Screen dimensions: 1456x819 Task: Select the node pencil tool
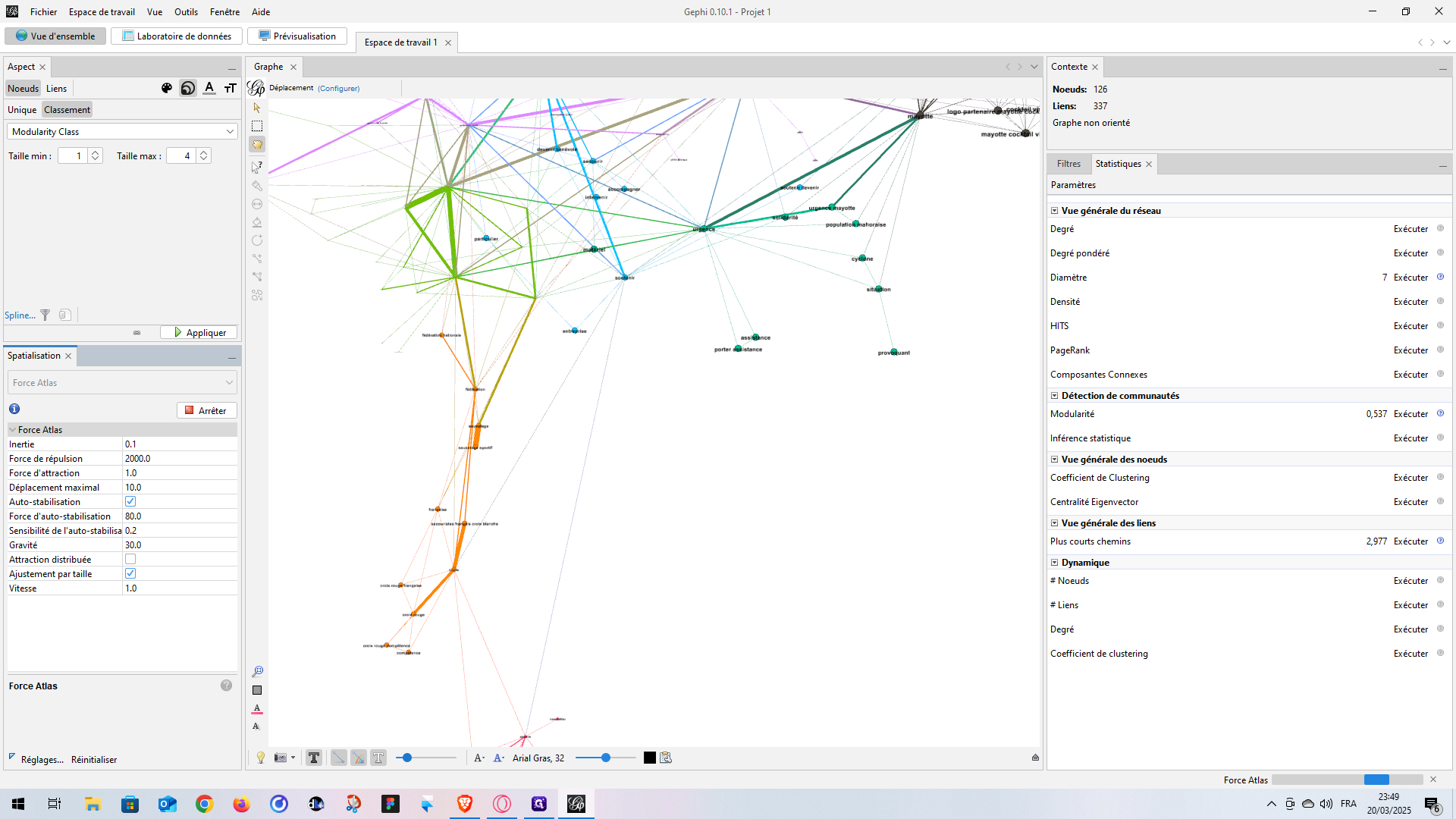coord(257,240)
